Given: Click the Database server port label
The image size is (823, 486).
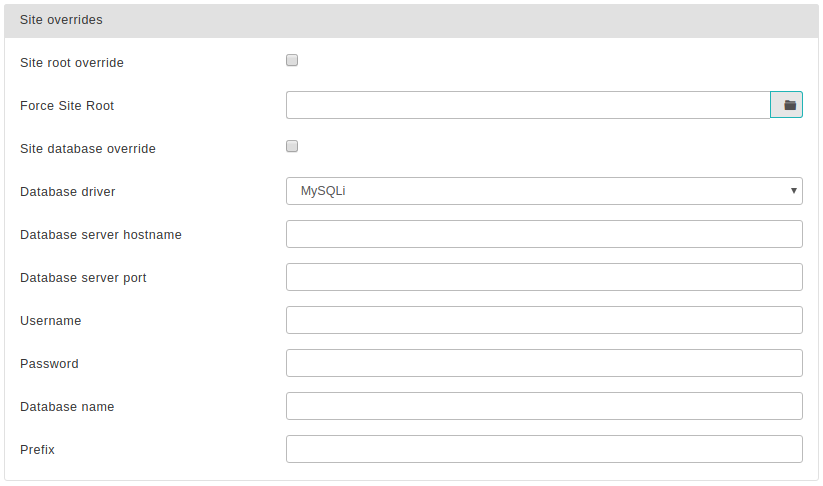Looking at the screenshot, I should 83,278.
